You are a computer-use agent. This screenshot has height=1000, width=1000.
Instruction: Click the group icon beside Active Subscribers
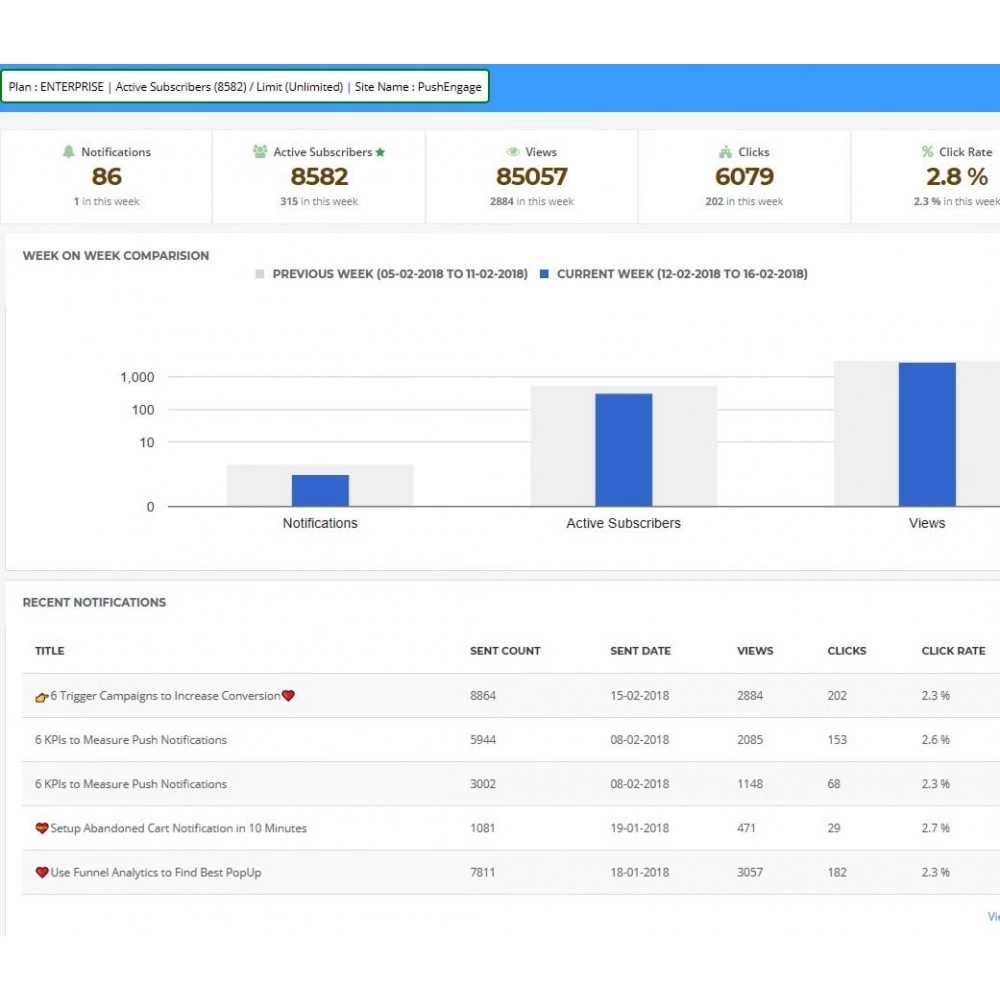coord(260,151)
